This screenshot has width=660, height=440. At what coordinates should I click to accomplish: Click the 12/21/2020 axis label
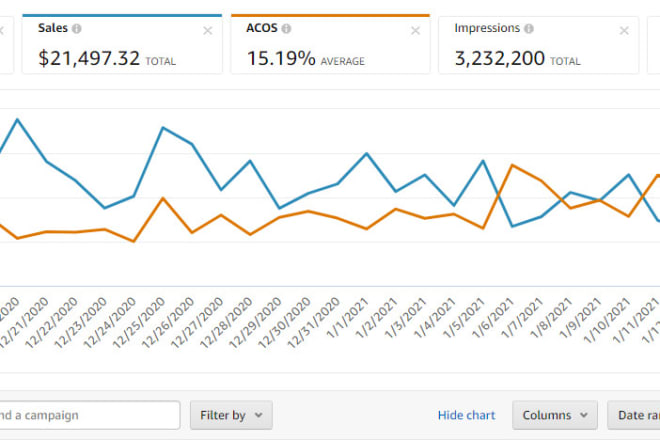22,323
